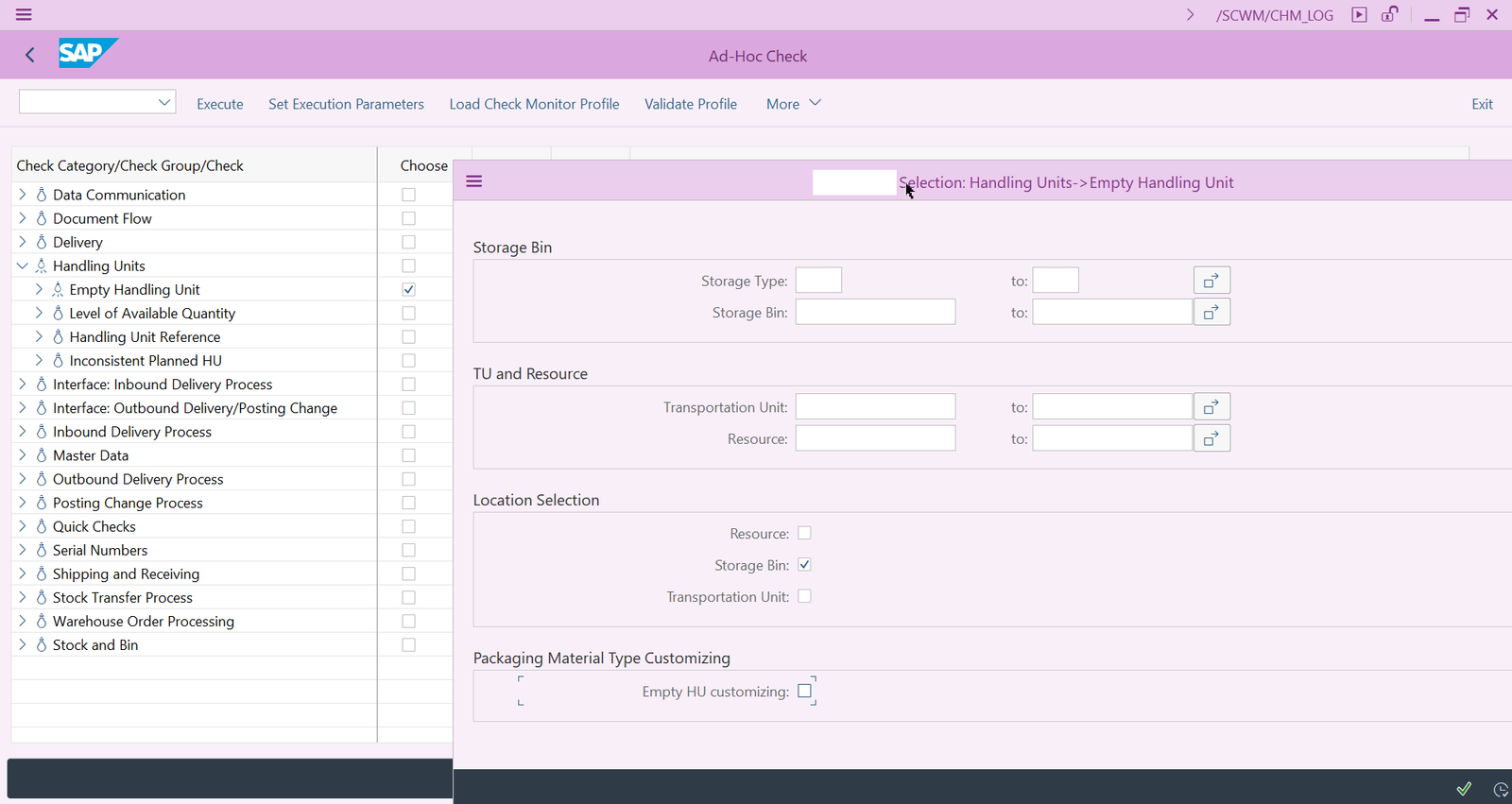
Task: Click the Handling Units category icon
Action: tap(42, 265)
